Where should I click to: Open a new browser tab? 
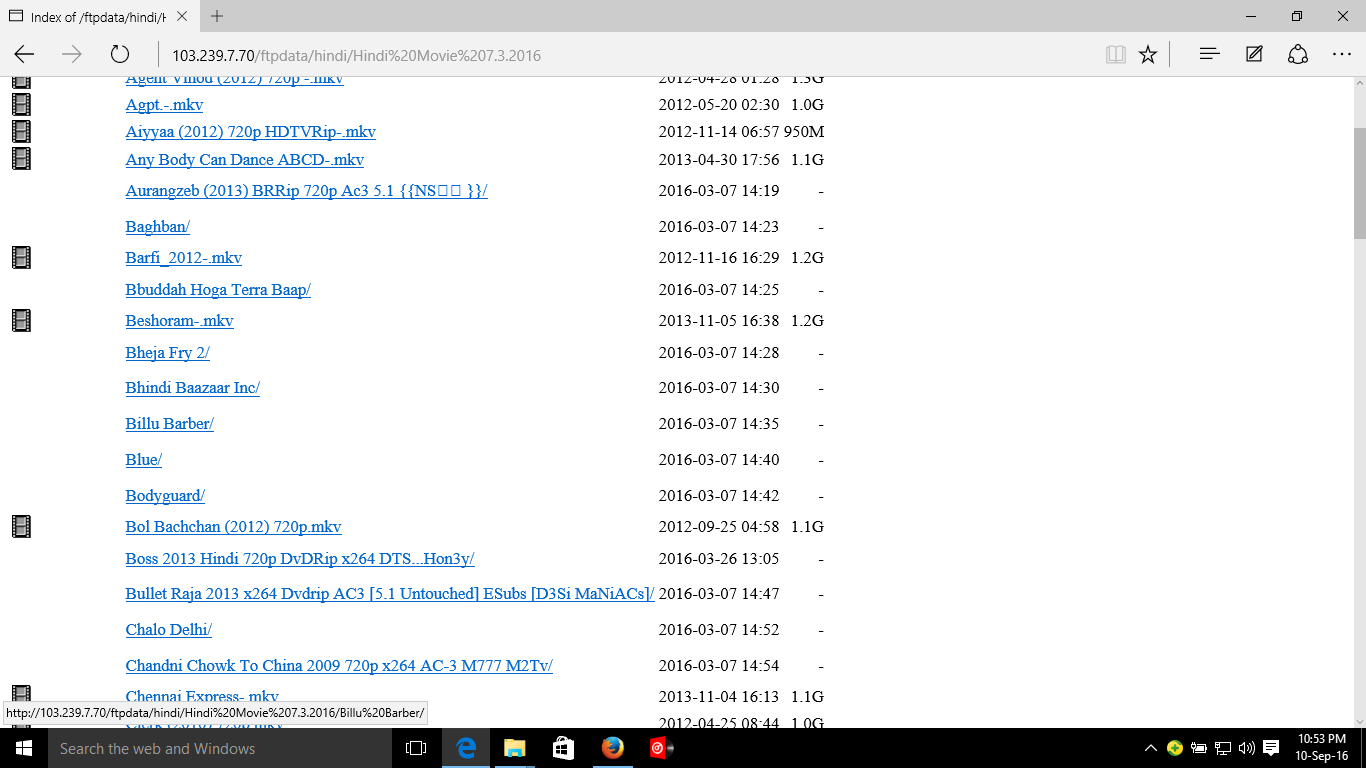point(217,16)
